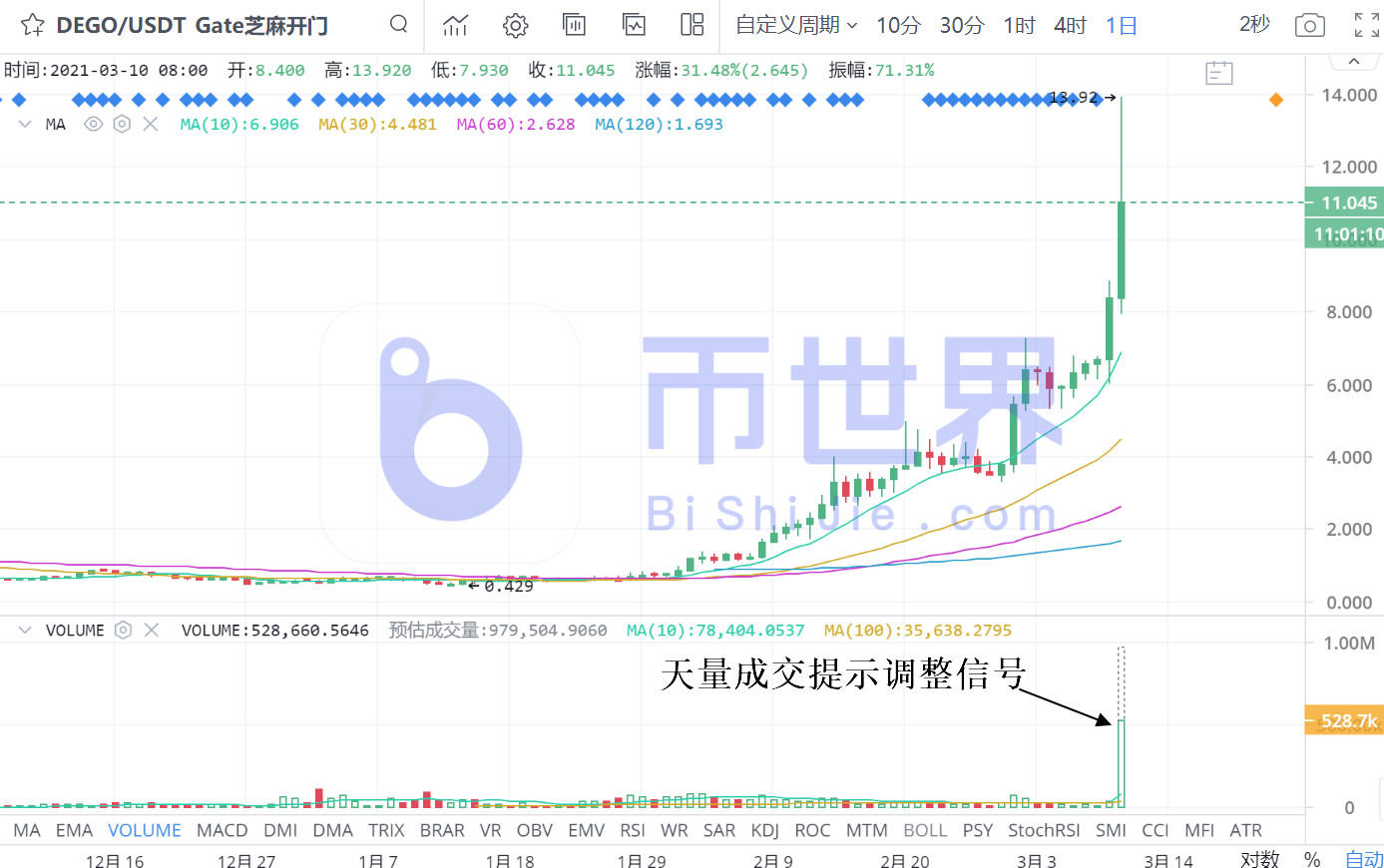Click the calendar icon below the price bar
The image size is (1384, 868).
click(1218, 72)
